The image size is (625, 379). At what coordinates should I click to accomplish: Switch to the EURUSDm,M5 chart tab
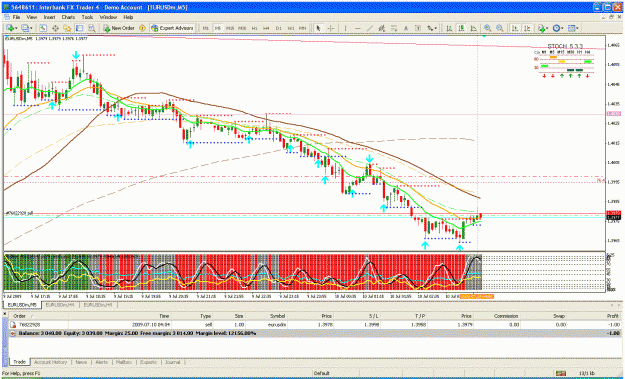coord(22,305)
